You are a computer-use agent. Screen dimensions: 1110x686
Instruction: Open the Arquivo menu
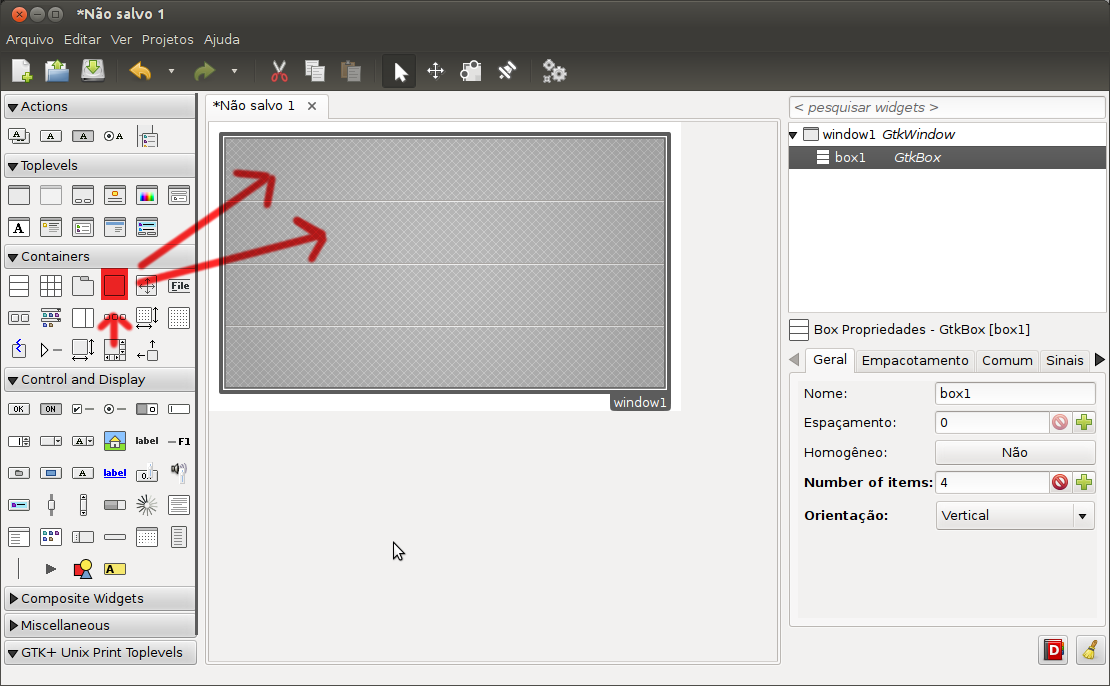29,39
